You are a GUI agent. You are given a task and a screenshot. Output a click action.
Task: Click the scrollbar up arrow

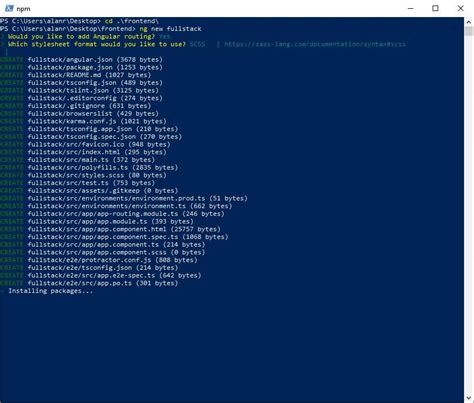coord(469,22)
